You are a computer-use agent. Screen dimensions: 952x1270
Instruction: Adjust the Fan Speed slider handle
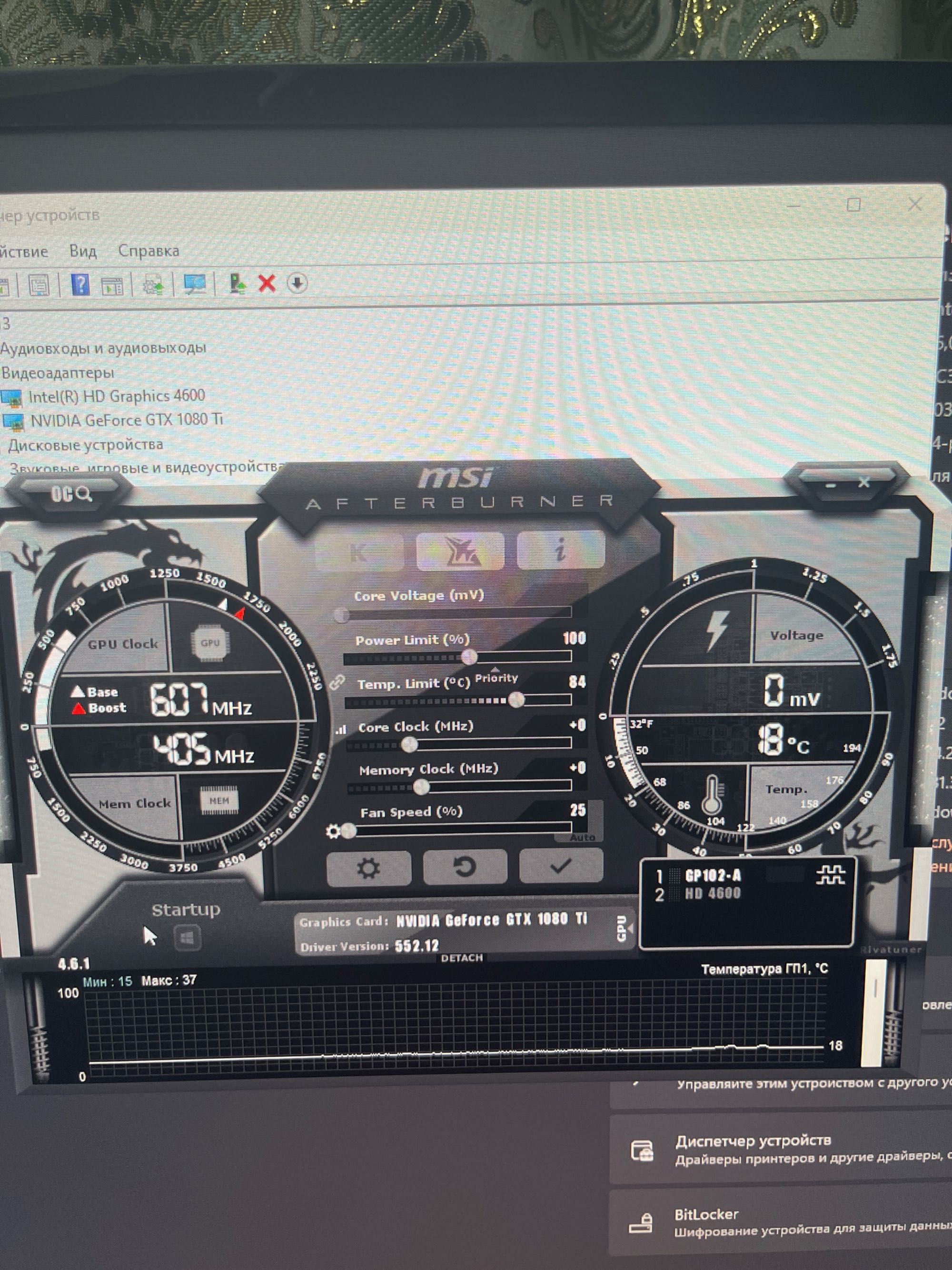pos(348,831)
